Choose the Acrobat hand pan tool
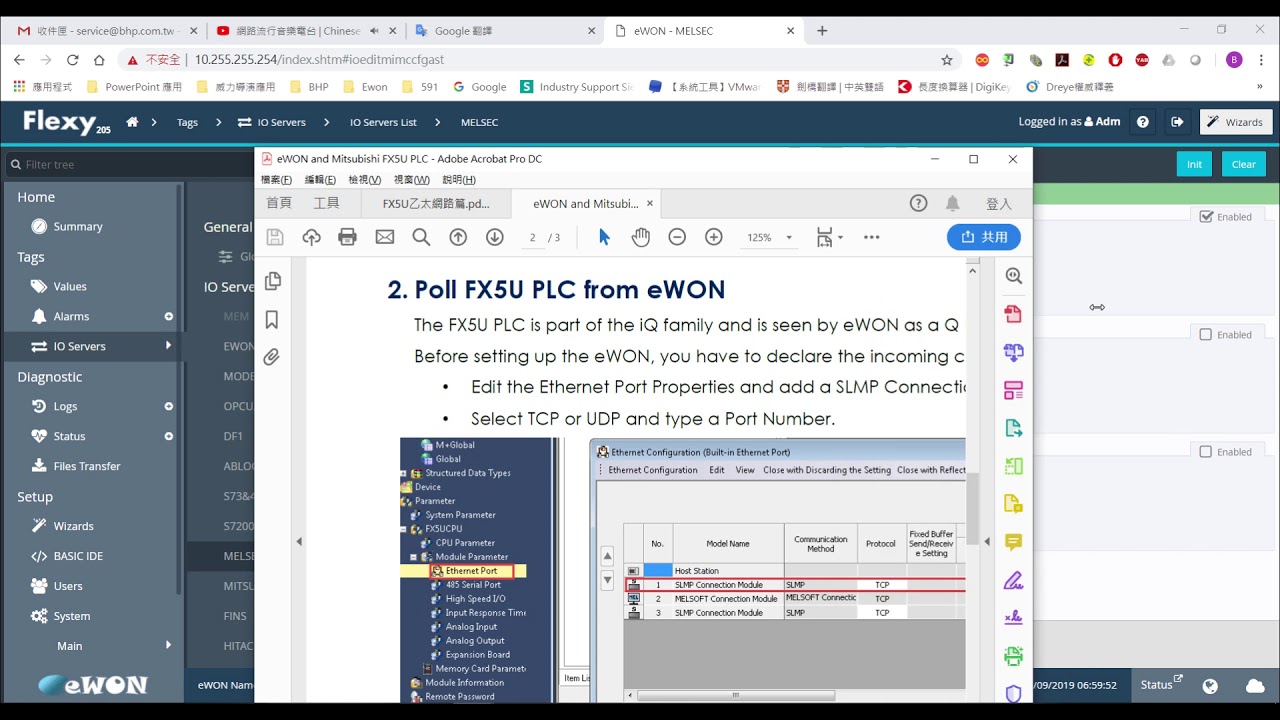 tap(640, 237)
